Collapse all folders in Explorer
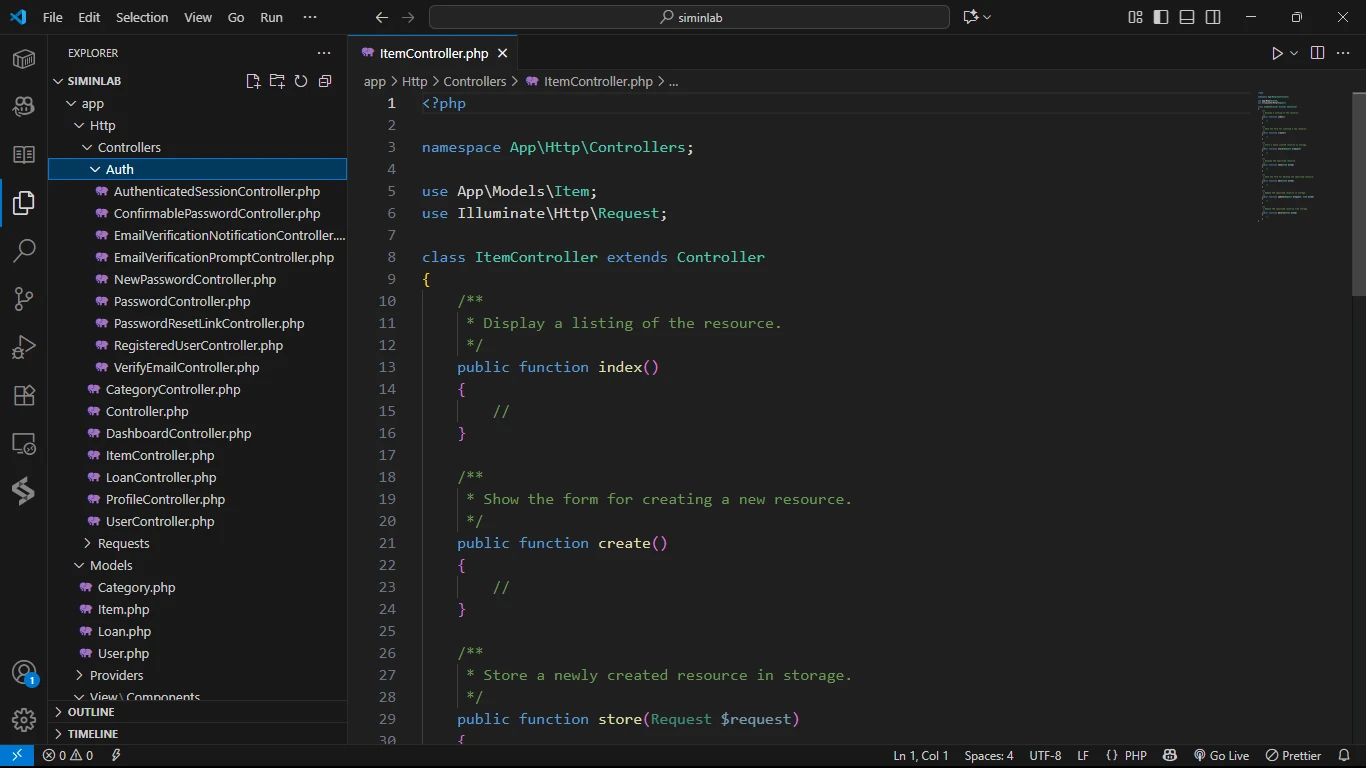The width and height of the screenshot is (1366, 768). coord(325,81)
